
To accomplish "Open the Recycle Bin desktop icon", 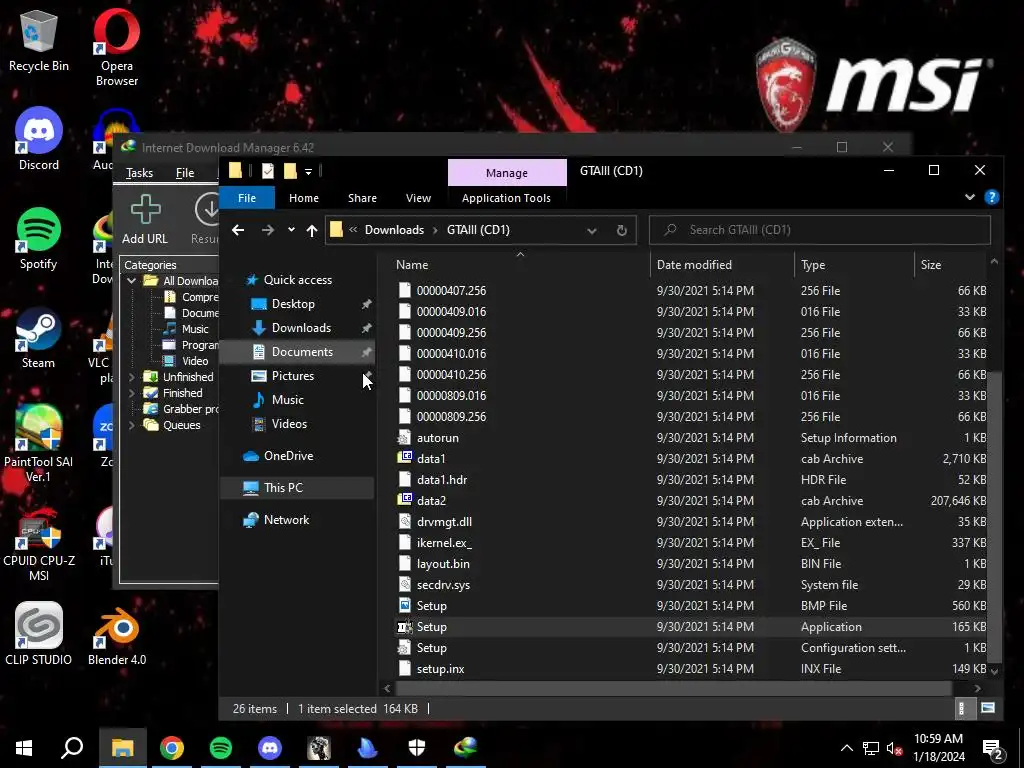I will [39, 40].
